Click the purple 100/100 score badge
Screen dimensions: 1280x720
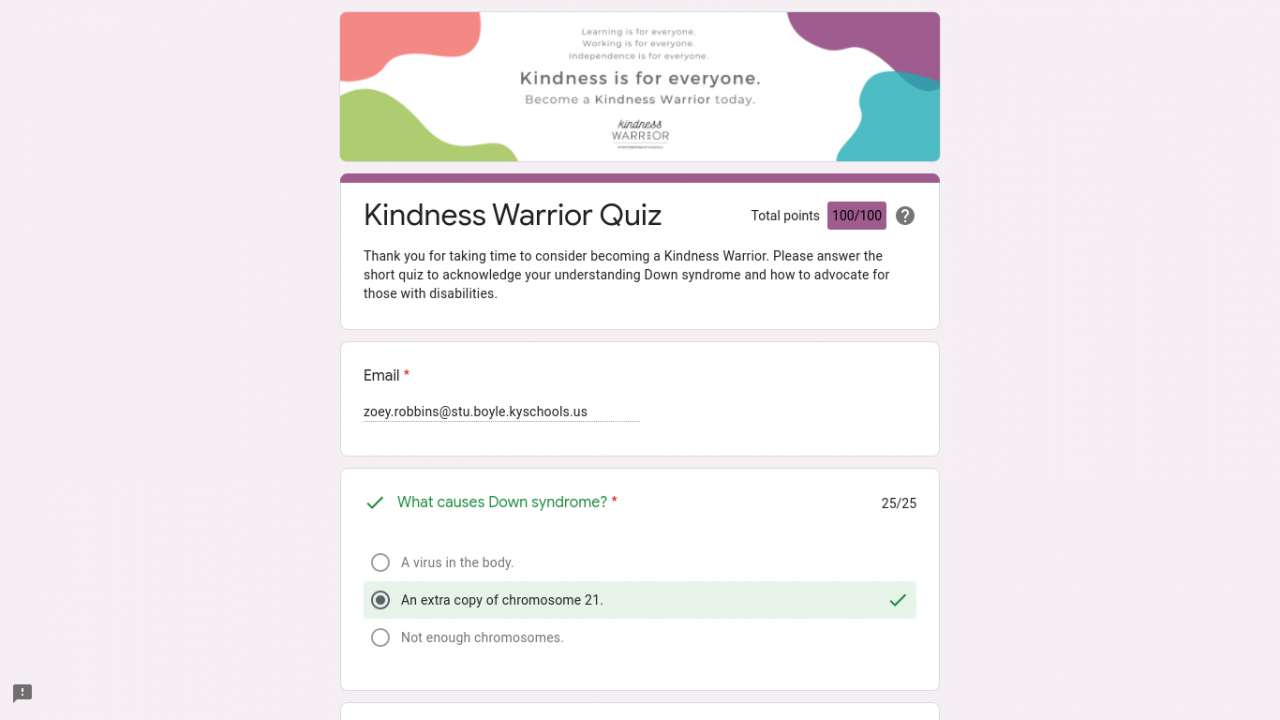point(857,216)
